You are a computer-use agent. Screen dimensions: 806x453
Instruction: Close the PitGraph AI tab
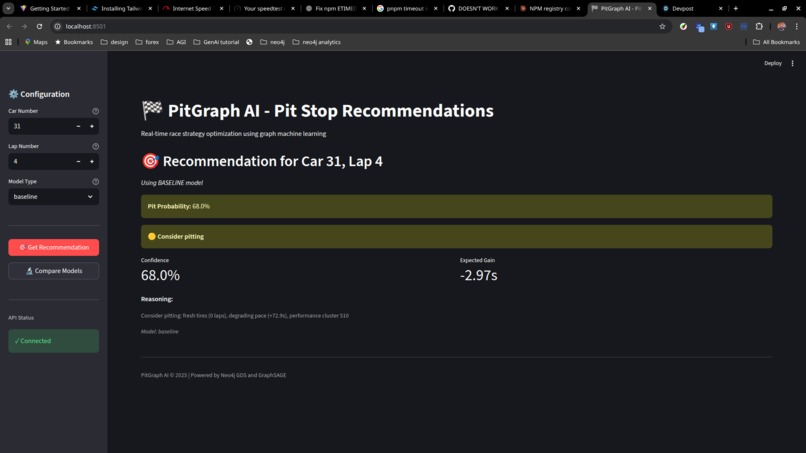point(649,9)
